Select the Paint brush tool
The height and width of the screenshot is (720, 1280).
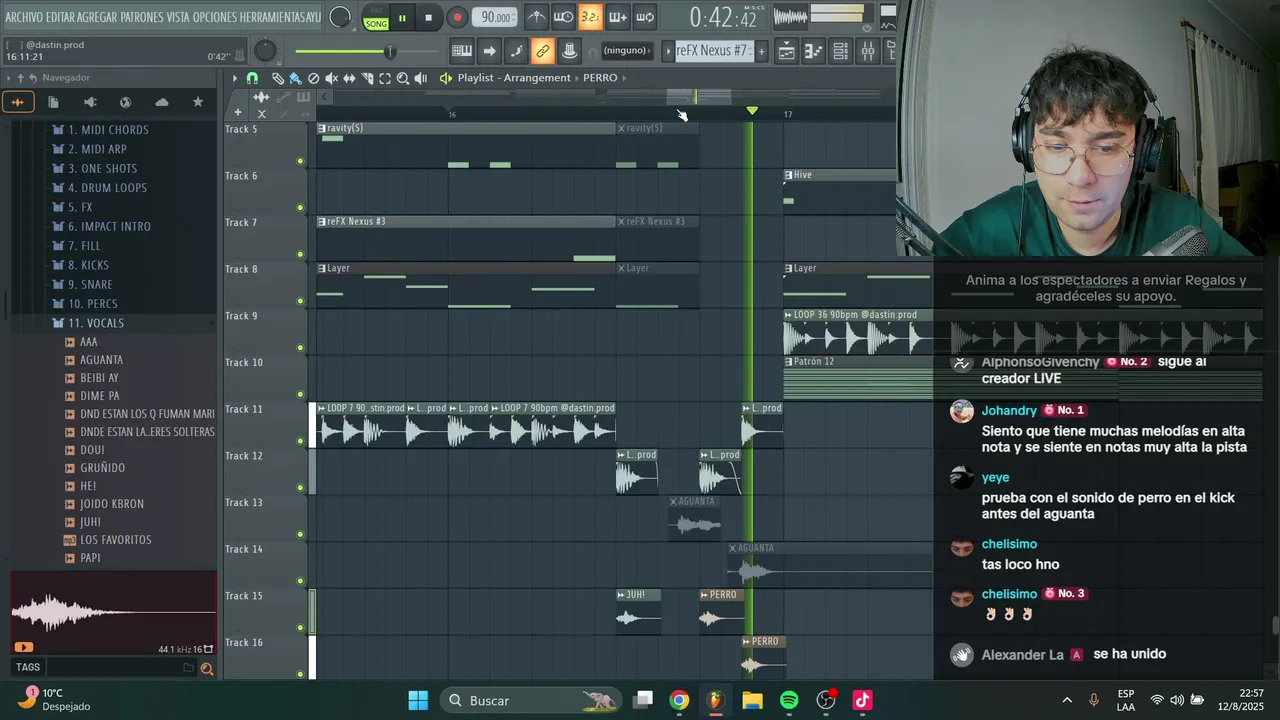[295, 78]
